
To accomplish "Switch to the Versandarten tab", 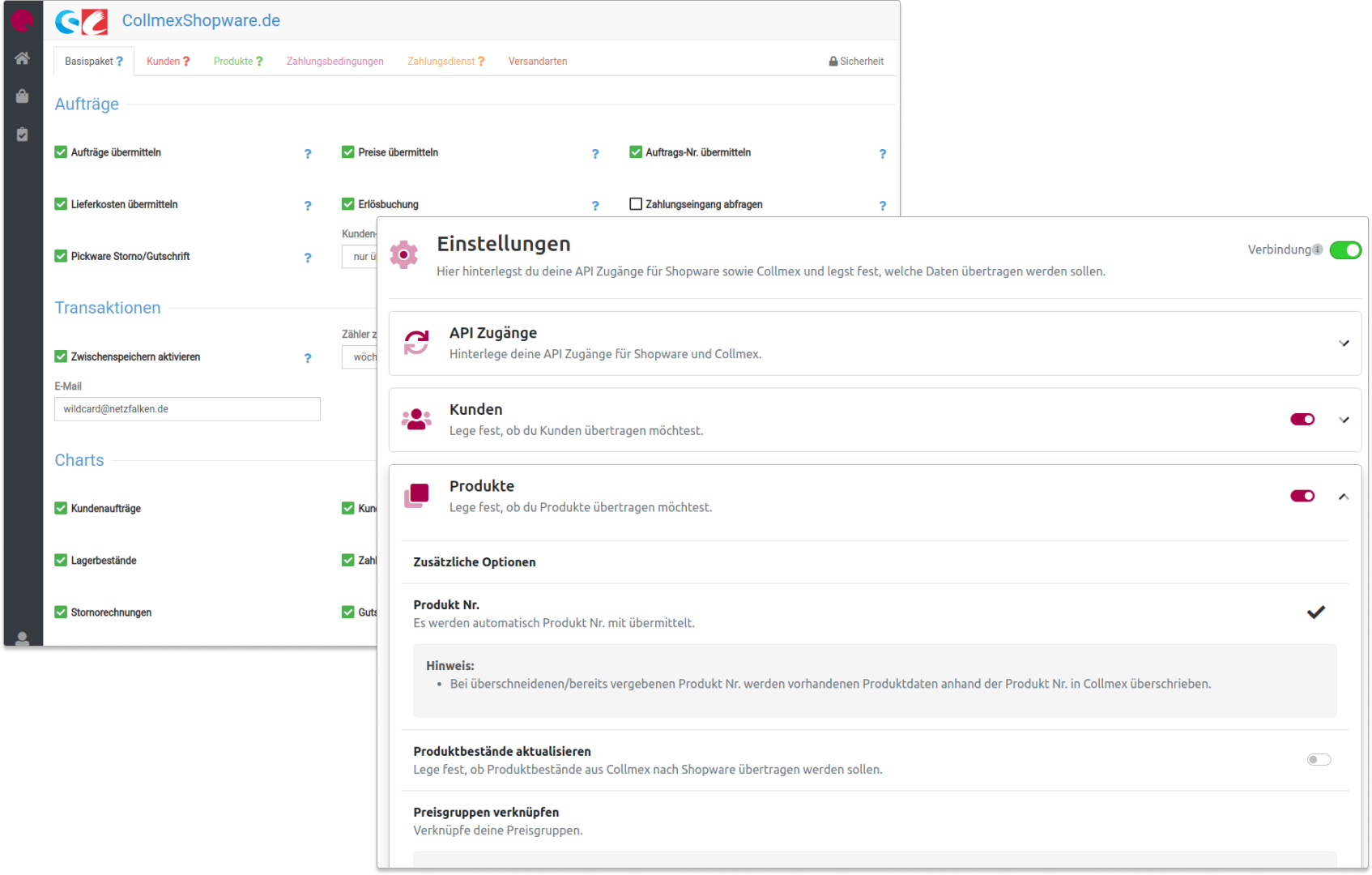I will tap(538, 62).
